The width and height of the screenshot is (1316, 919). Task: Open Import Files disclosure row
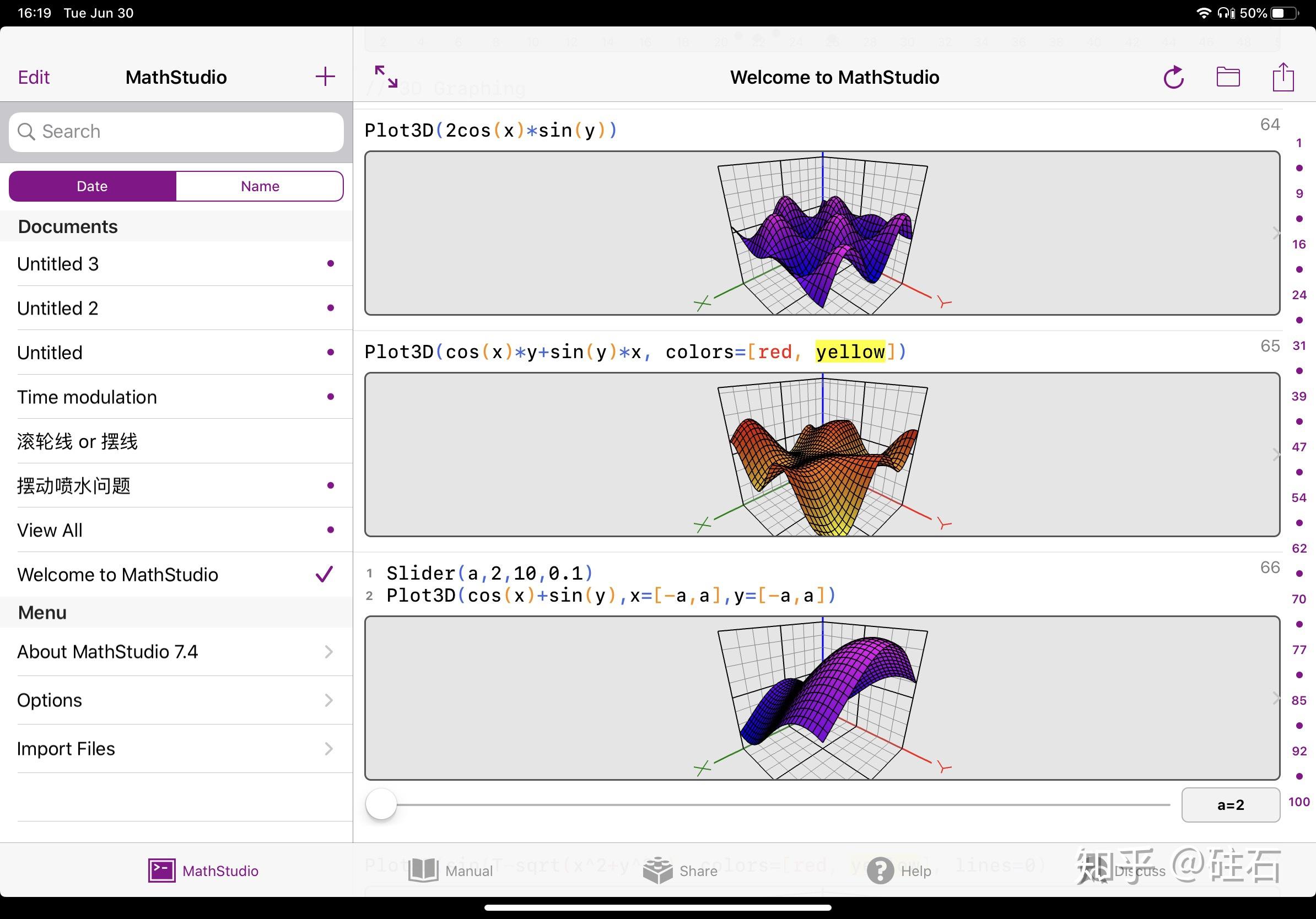[328, 748]
